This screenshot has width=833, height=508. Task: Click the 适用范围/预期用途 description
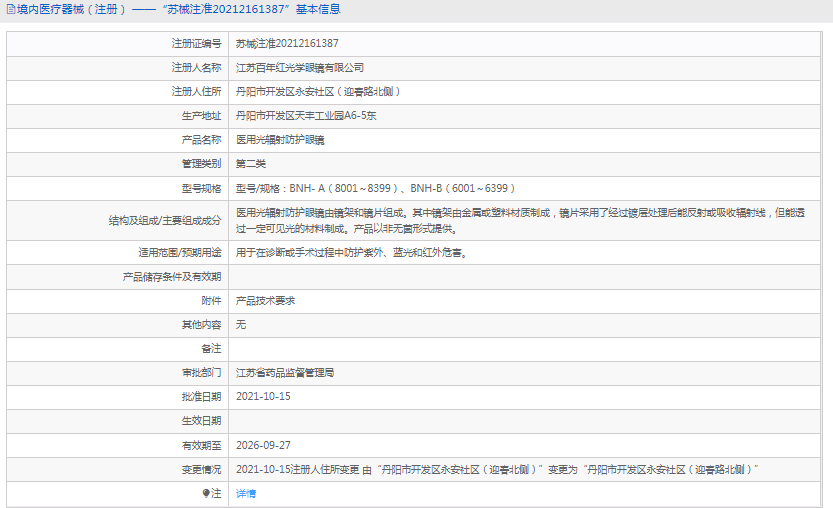coord(351,252)
